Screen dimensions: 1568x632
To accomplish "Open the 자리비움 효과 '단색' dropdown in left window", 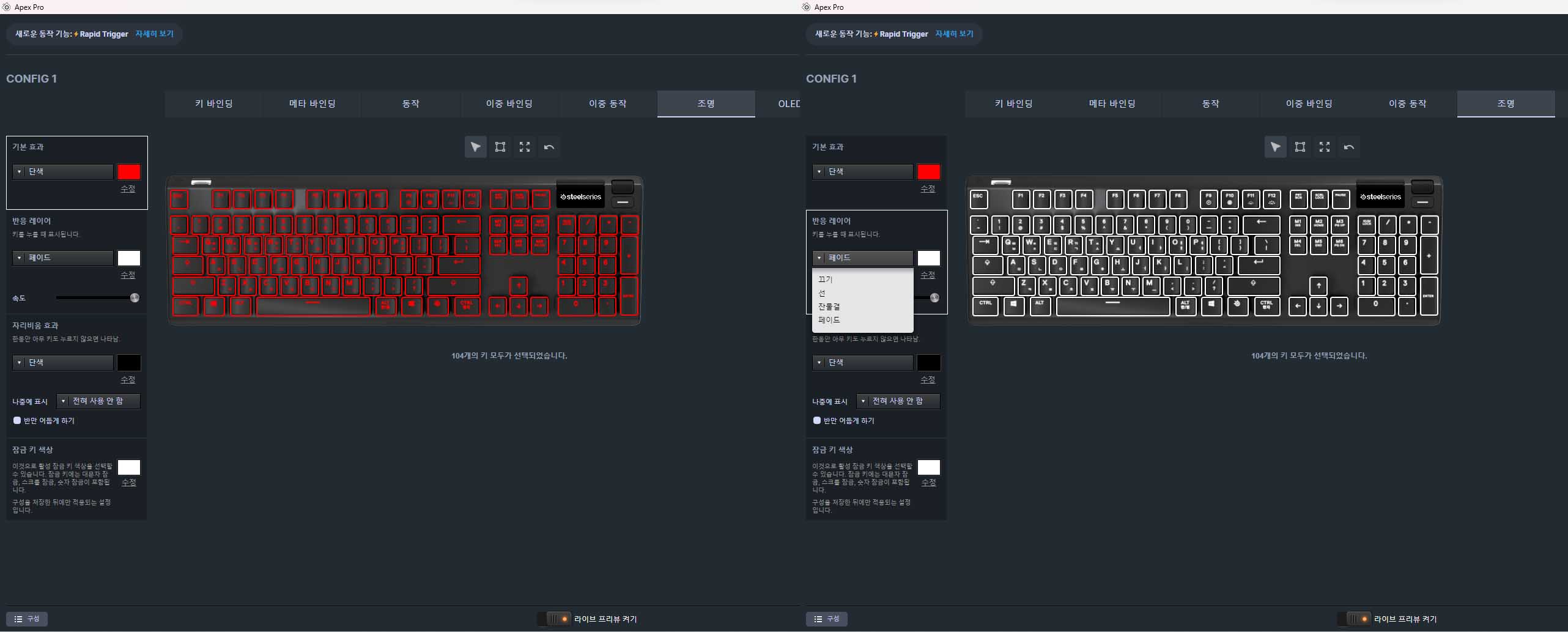I will [63, 362].
